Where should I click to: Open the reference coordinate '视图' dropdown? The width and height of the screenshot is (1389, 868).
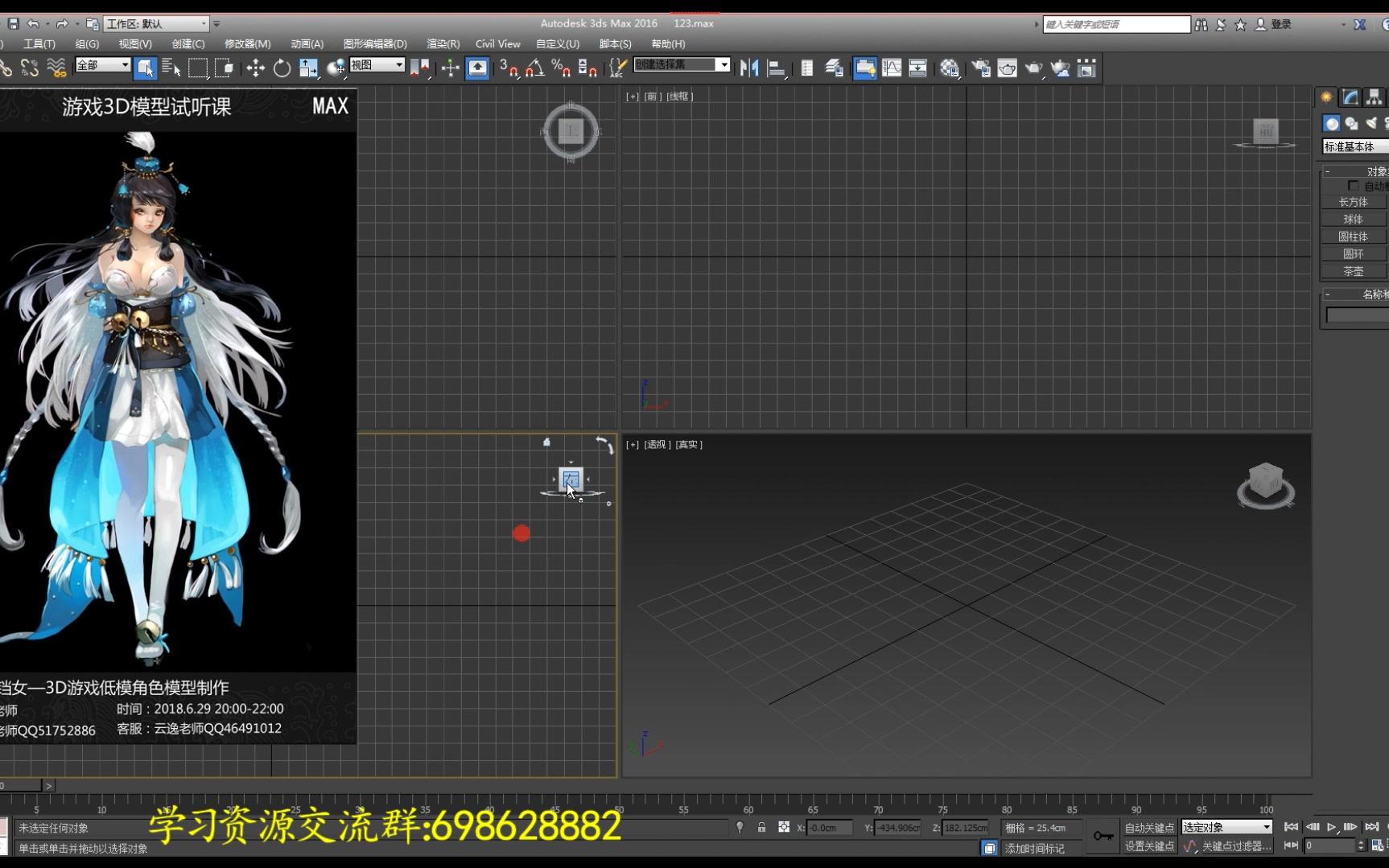pos(377,65)
